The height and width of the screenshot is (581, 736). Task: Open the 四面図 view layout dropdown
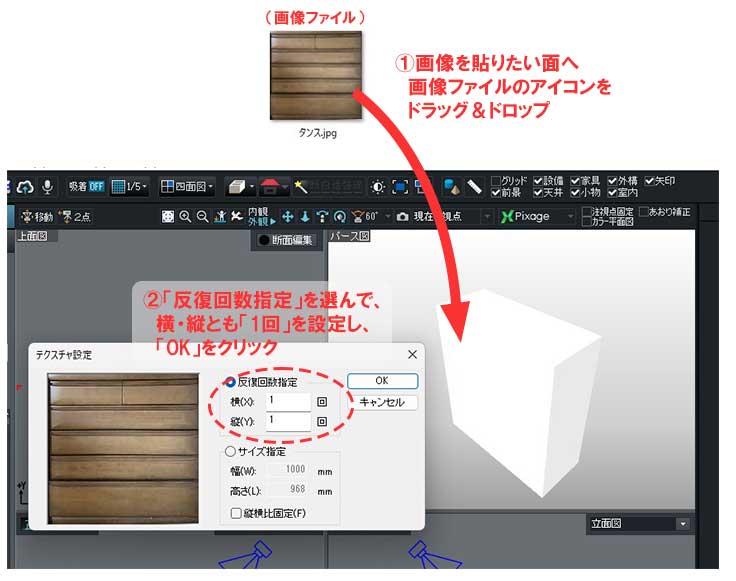[x=187, y=186]
